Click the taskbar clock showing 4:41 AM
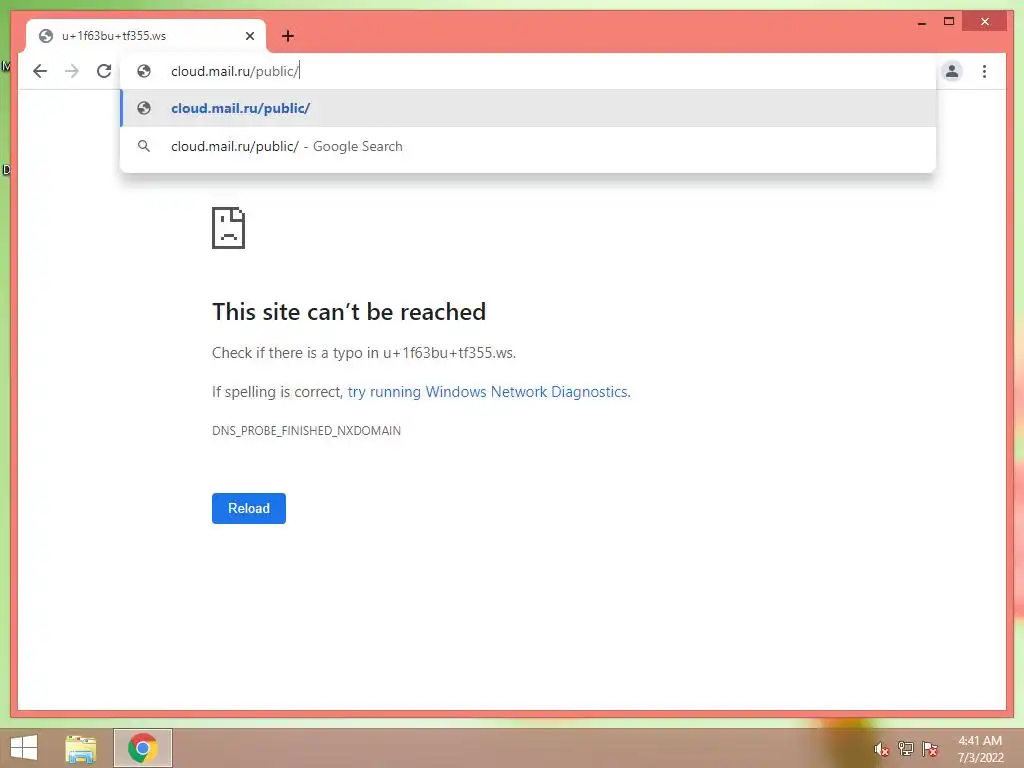The width and height of the screenshot is (1024, 768). (980, 749)
